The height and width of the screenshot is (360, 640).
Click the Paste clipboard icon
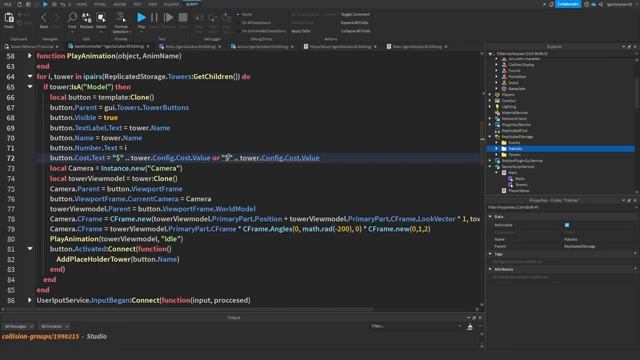pos(9,18)
